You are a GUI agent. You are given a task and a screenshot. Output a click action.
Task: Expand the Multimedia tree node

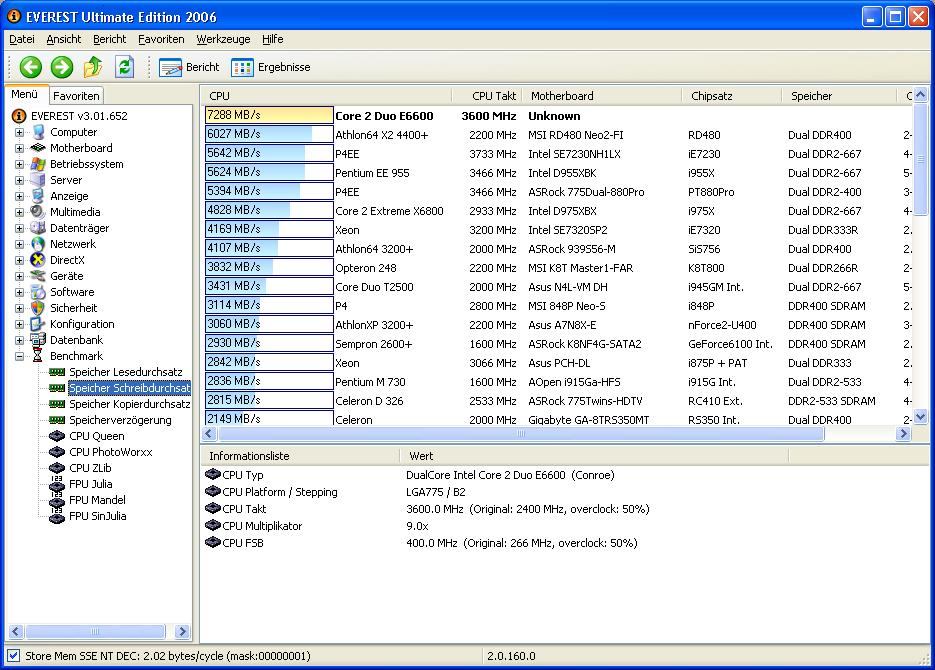20,212
